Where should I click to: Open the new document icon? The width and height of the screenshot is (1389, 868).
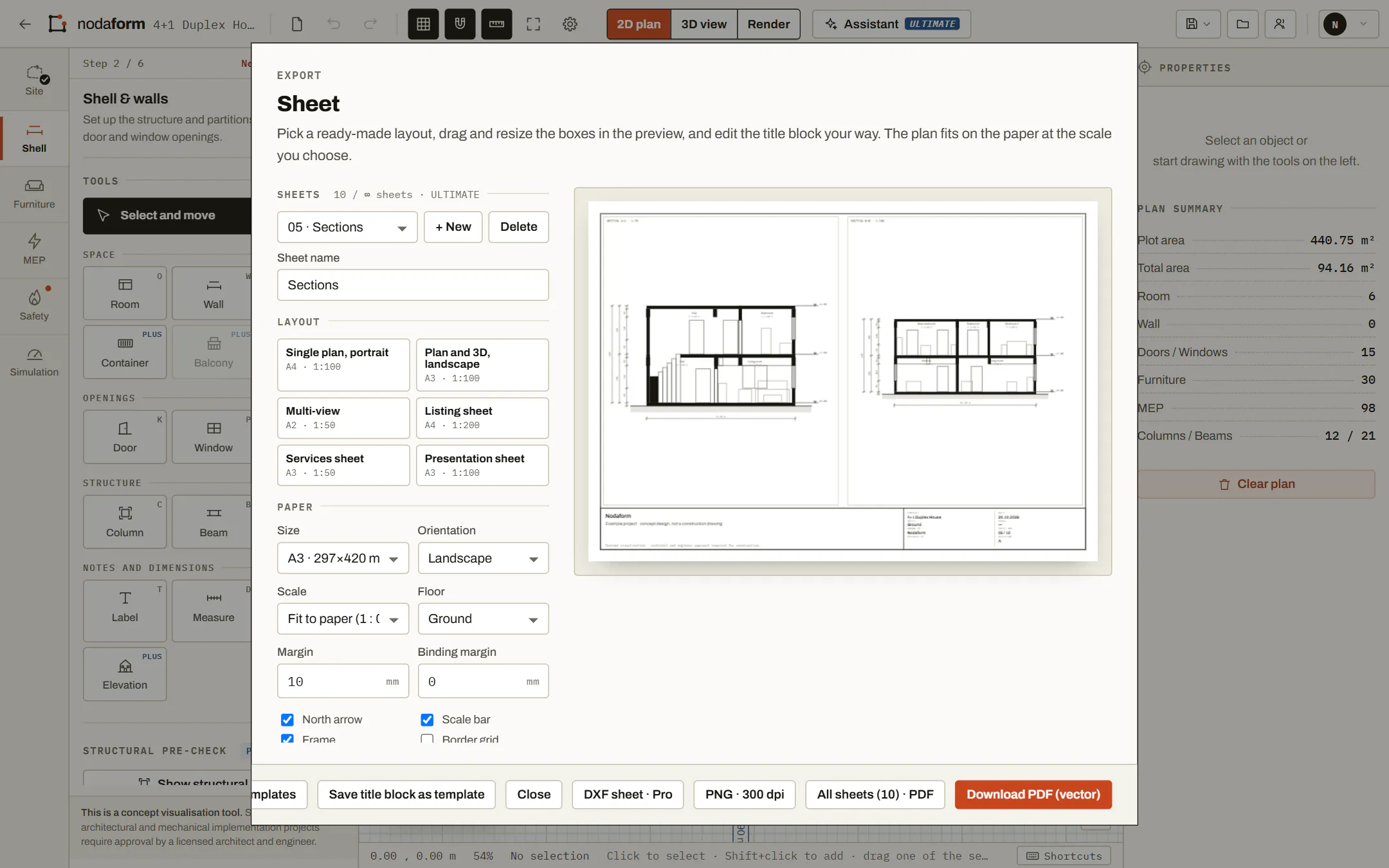coord(296,24)
